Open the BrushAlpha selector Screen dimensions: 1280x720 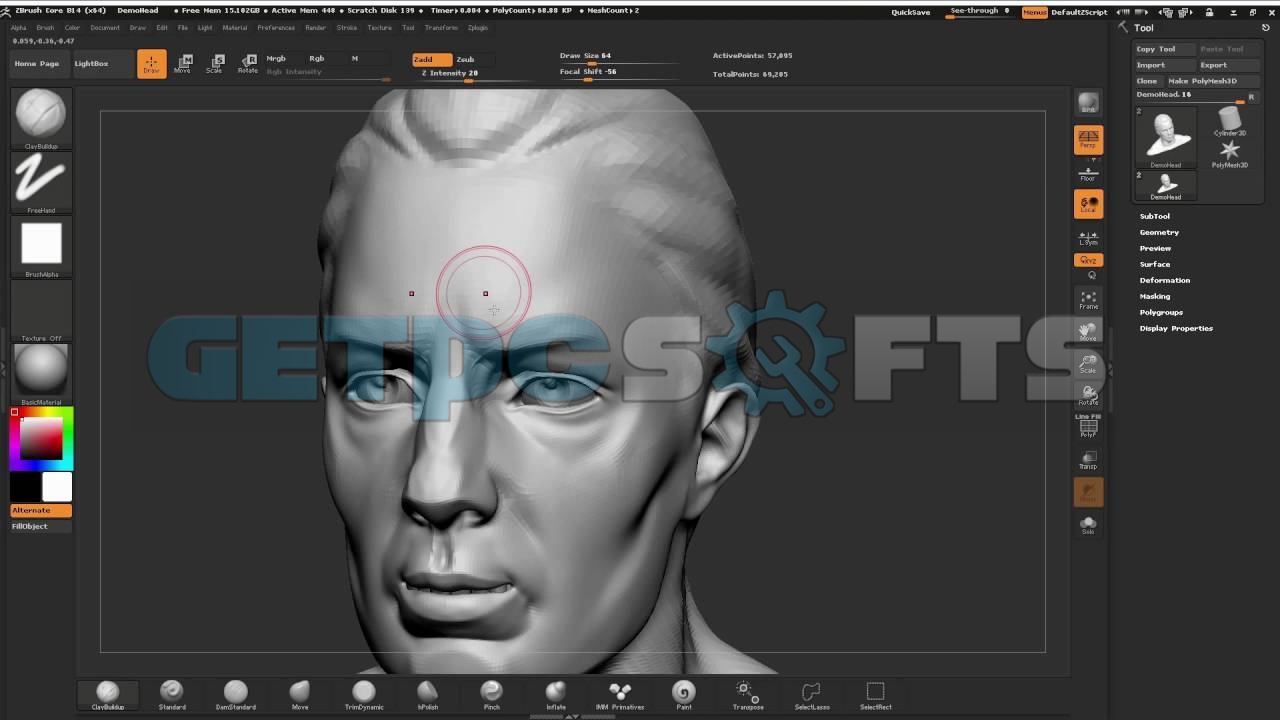[x=41, y=247]
